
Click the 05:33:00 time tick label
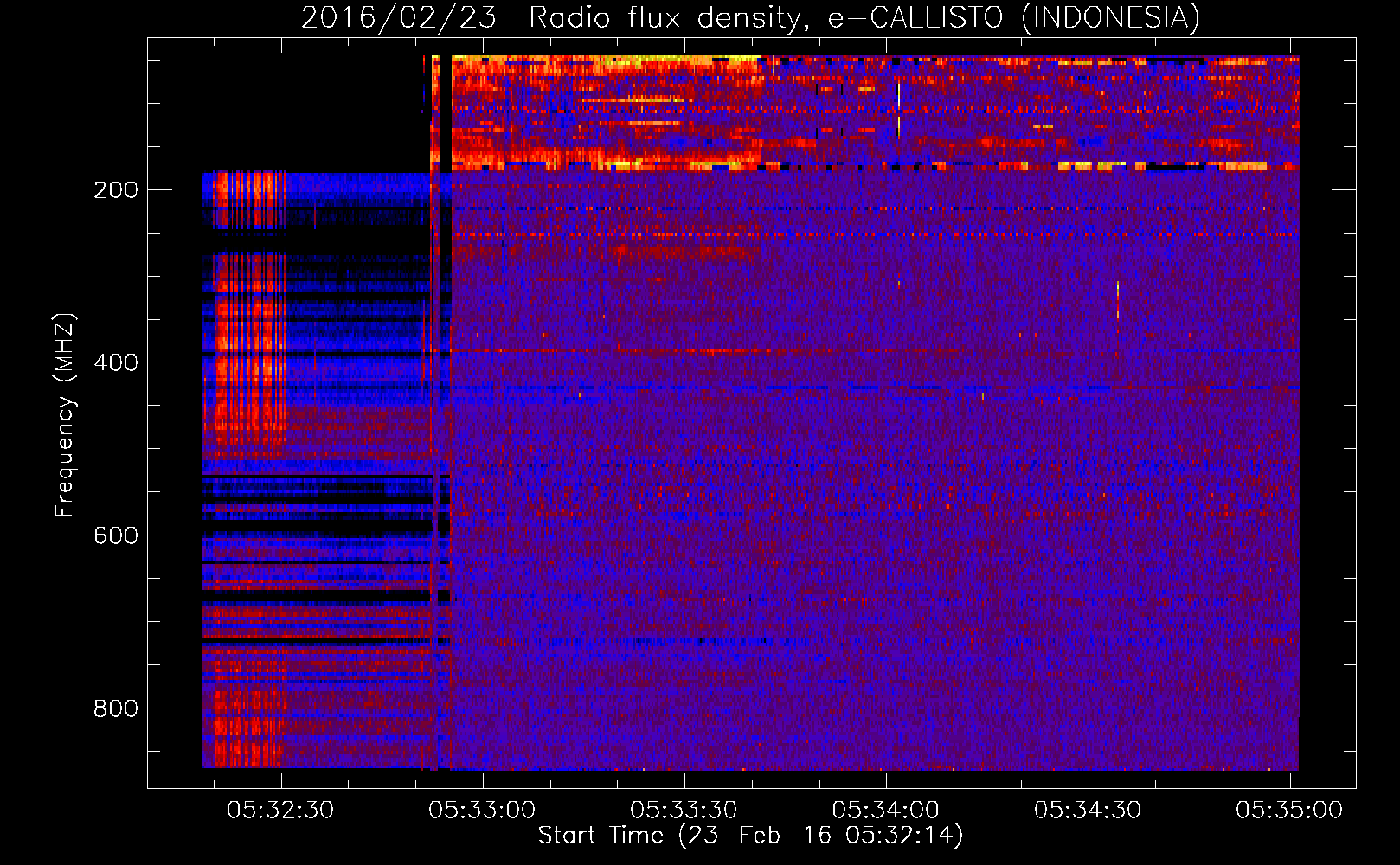click(482, 810)
